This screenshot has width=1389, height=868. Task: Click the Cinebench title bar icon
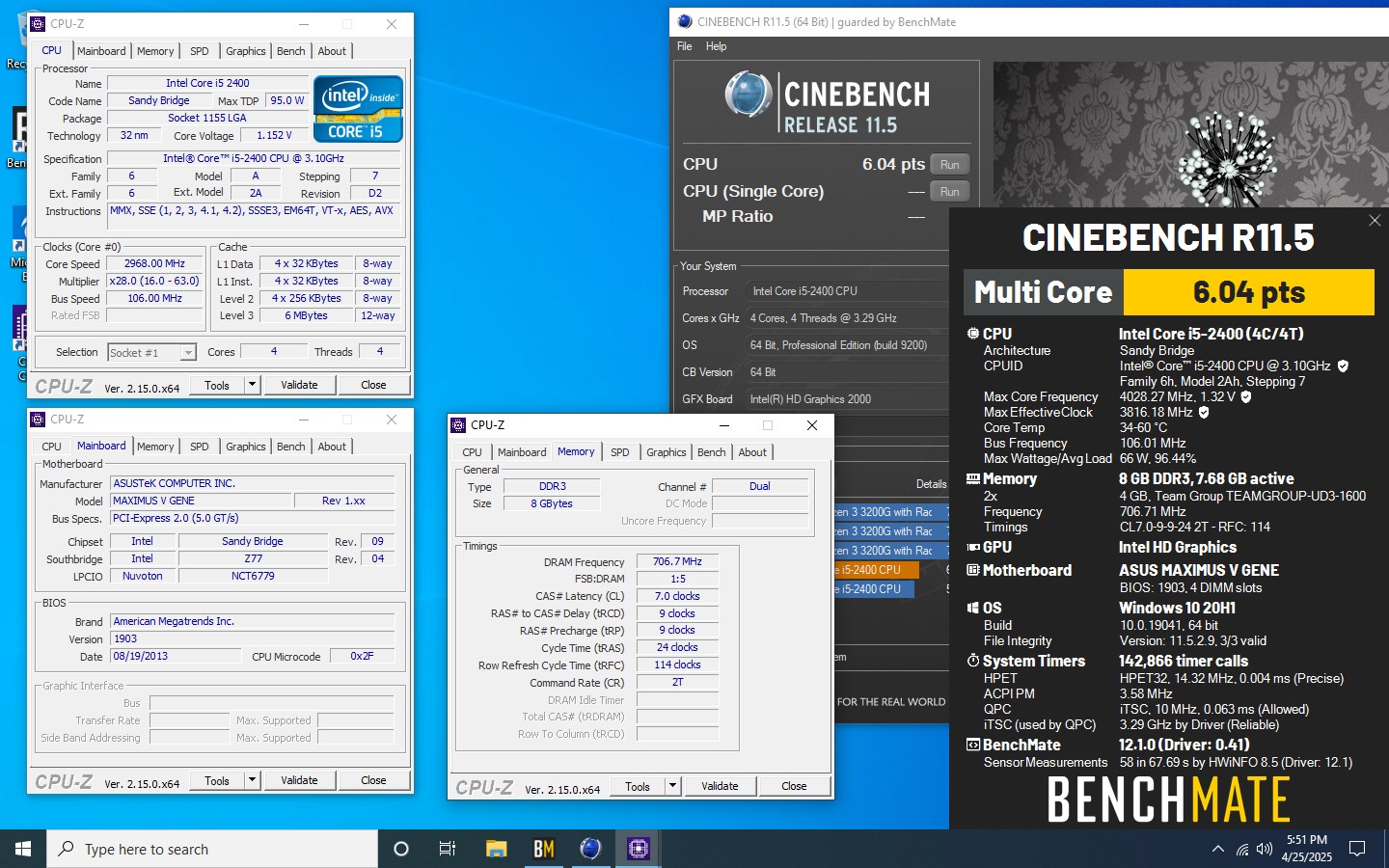[x=685, y=21]
